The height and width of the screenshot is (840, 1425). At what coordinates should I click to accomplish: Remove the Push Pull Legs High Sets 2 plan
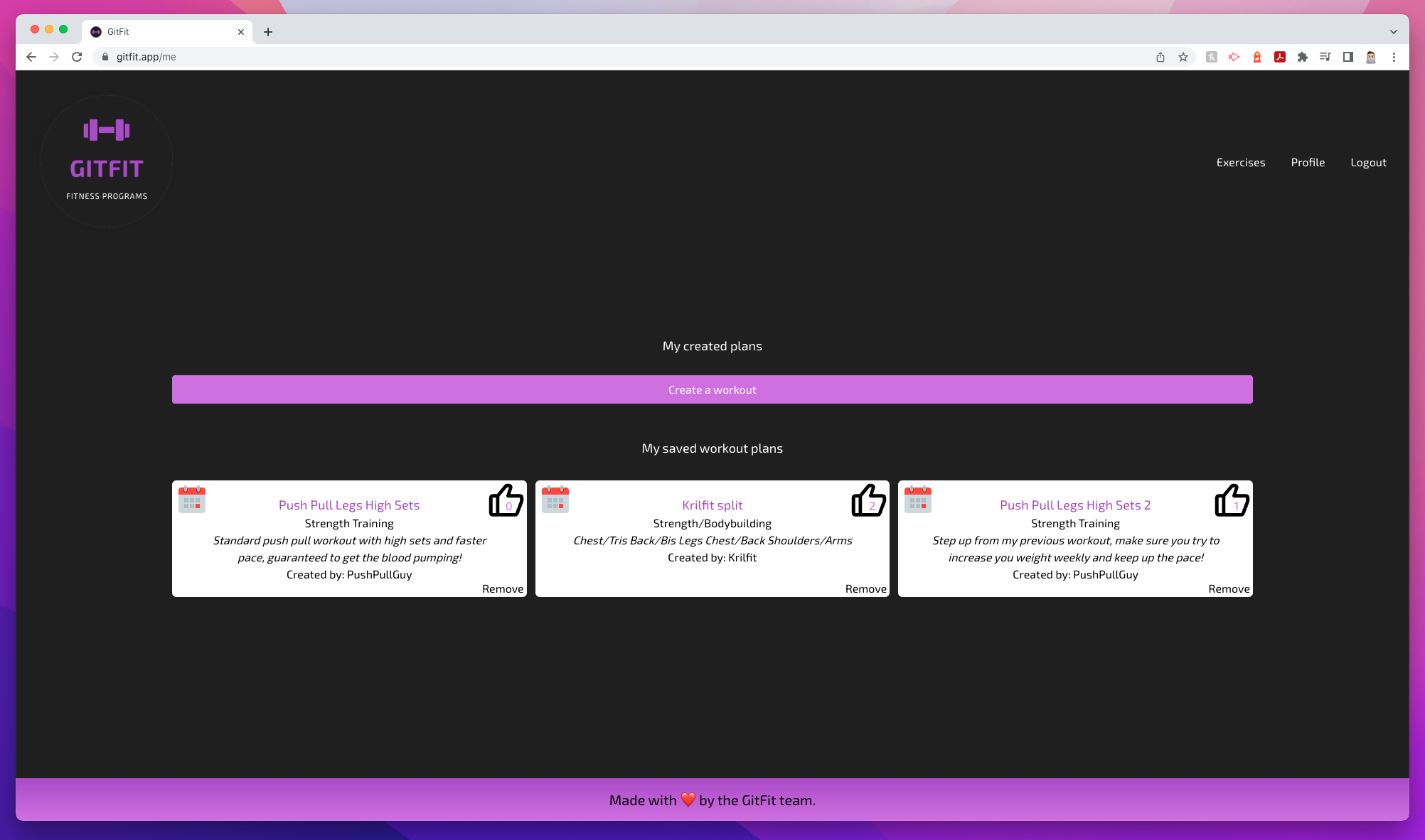1229,589
